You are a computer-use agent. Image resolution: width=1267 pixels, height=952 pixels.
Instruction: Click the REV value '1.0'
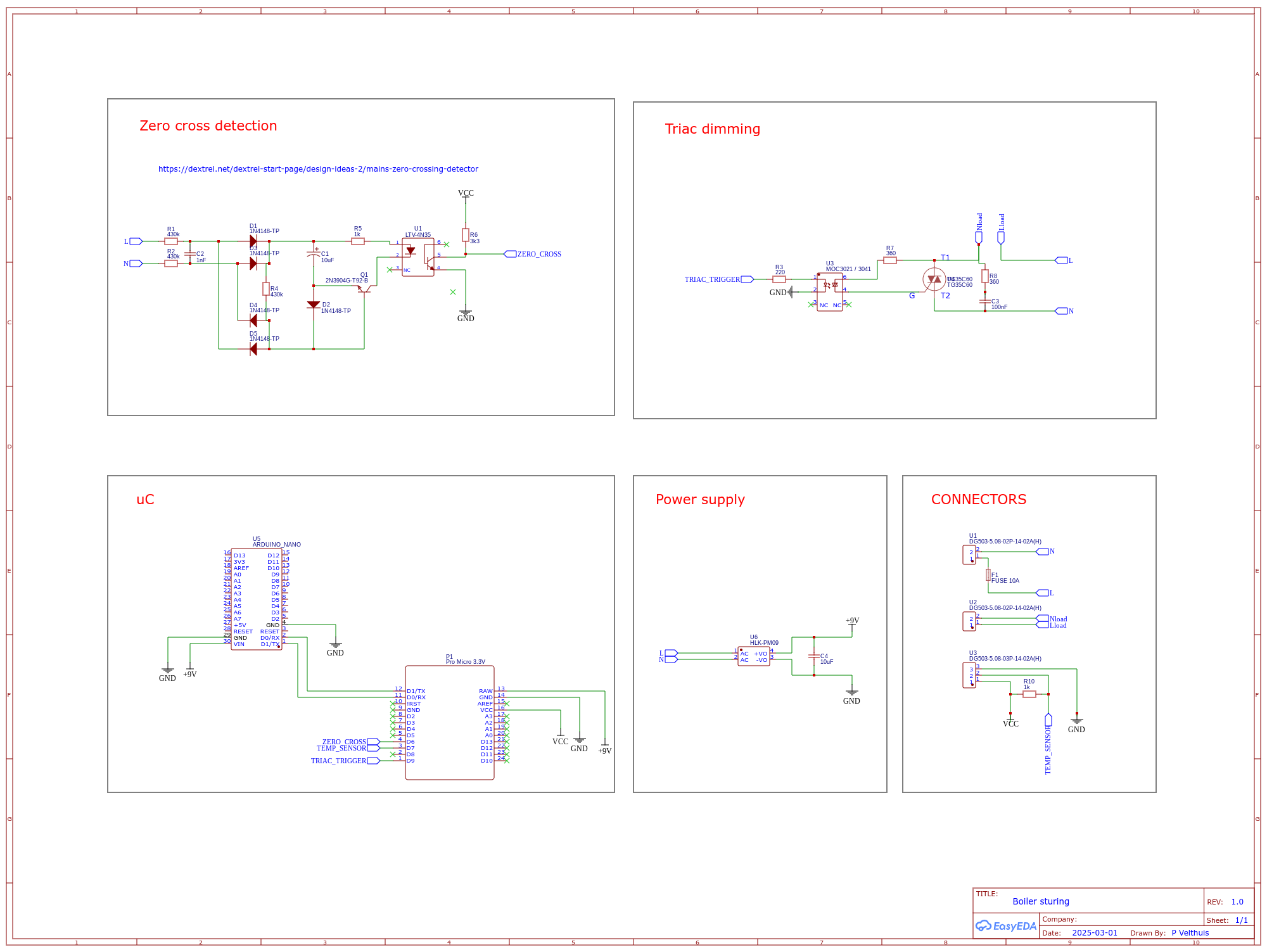[x=1237, y=902]
